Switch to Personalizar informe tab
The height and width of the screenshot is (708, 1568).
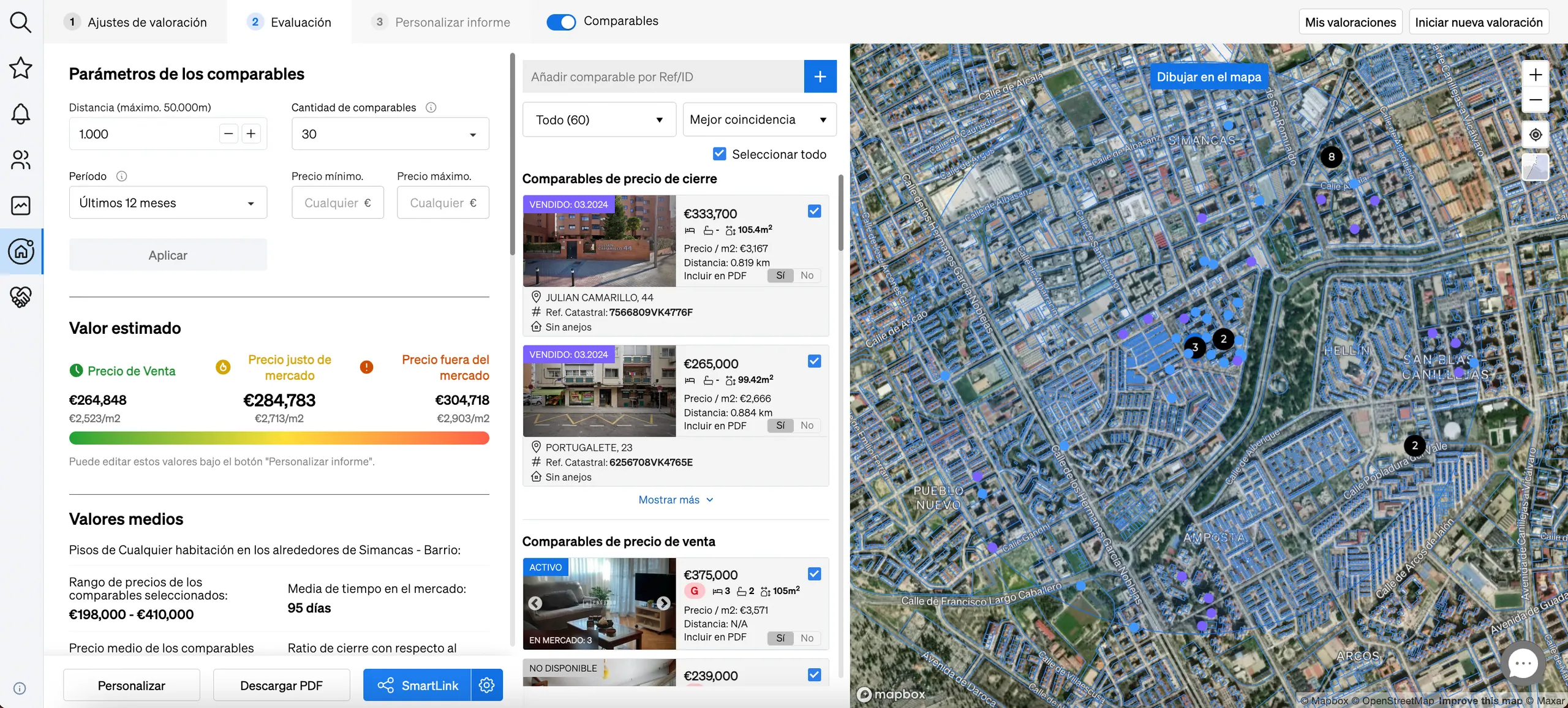point(441,22)
